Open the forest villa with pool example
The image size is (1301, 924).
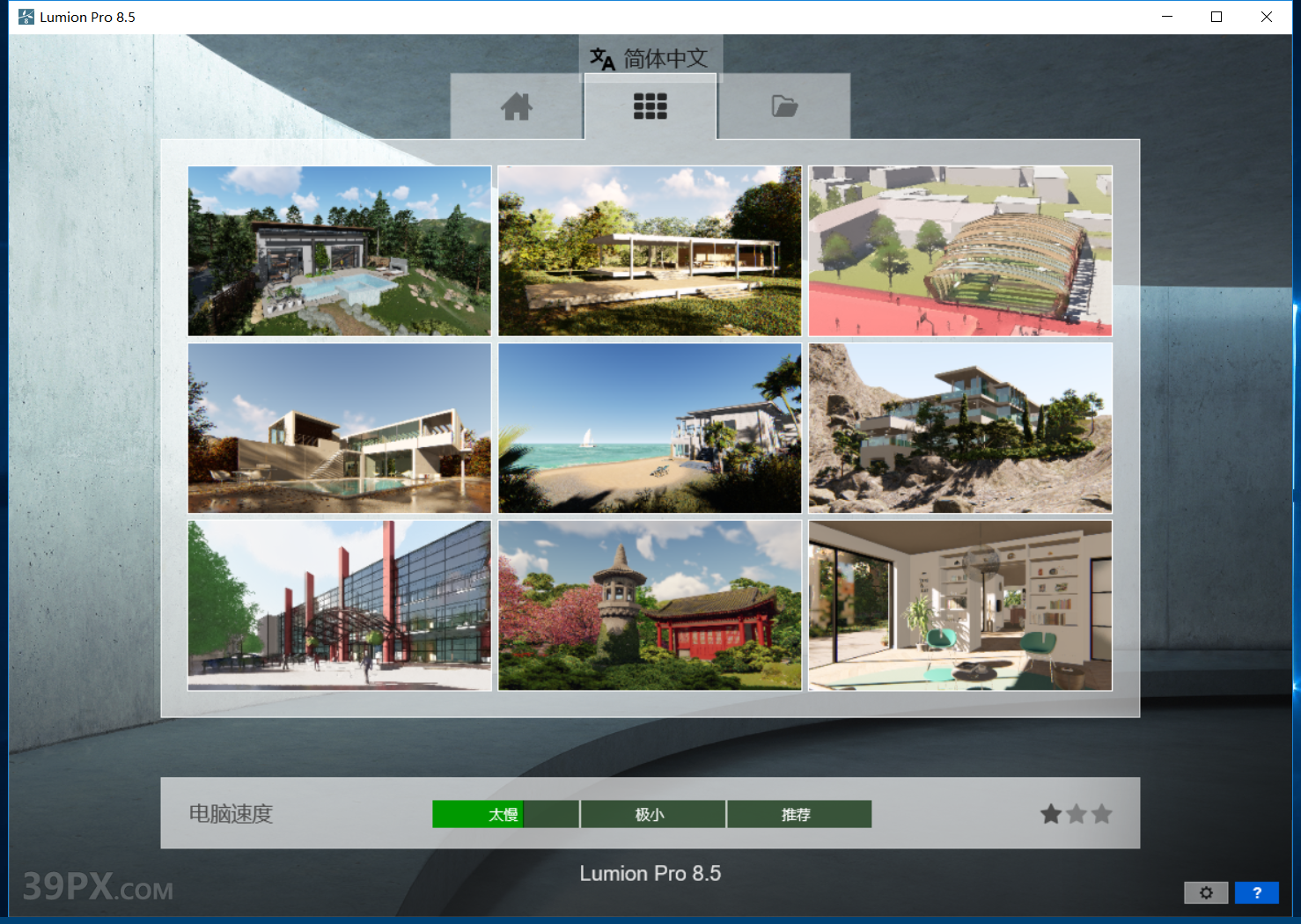(x=340, y=251)
